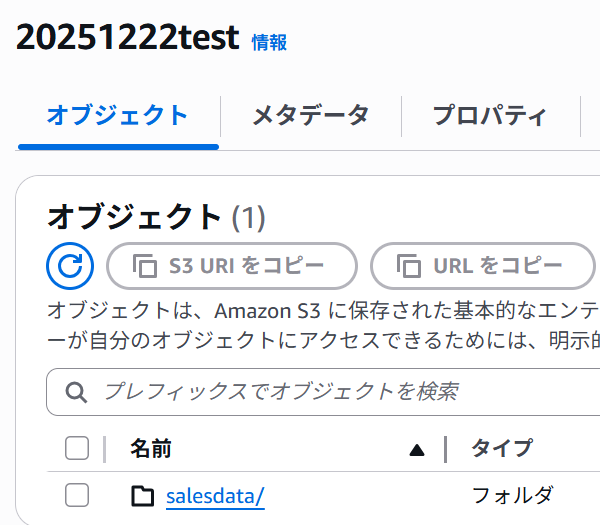Click the refresh objects icon button
Screen dimensions: 600x525
pos(70,266)
